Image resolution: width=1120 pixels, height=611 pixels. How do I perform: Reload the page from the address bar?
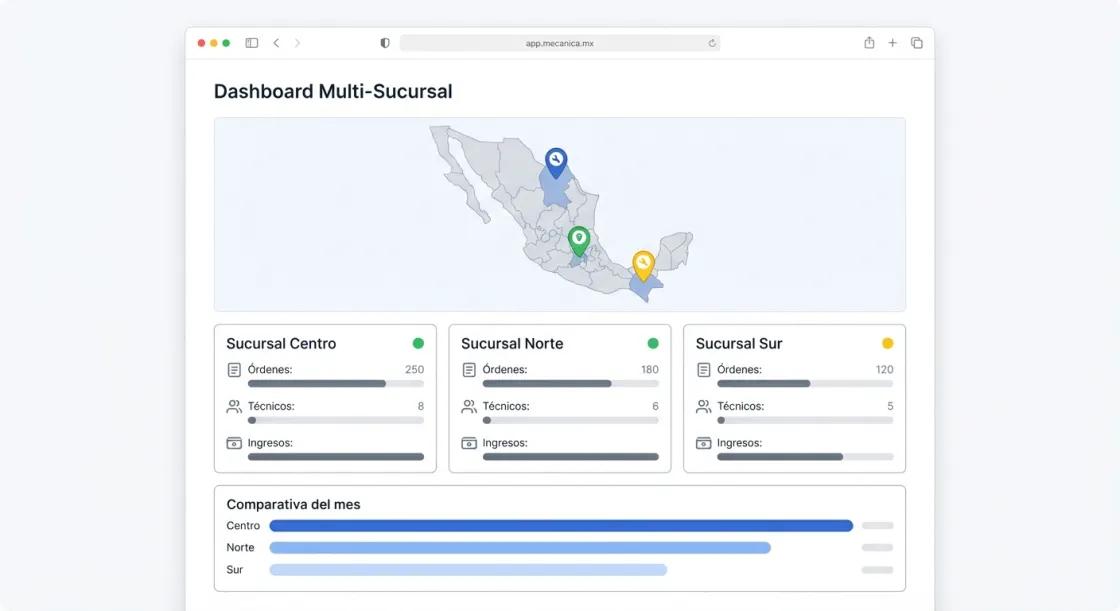point(710,42)
